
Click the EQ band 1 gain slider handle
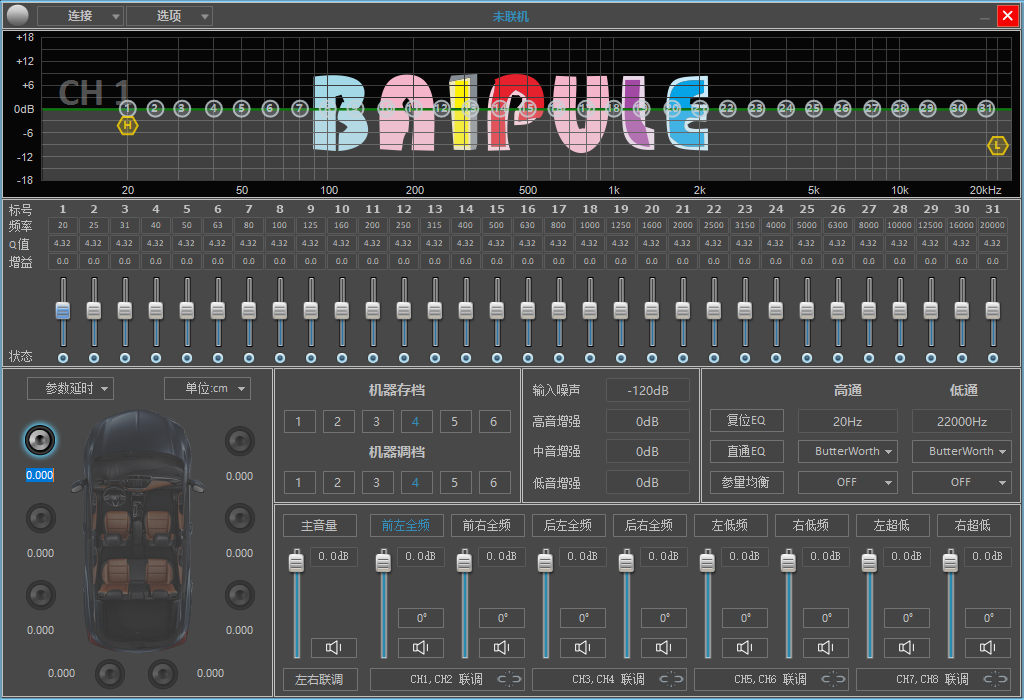coord(63,311)
